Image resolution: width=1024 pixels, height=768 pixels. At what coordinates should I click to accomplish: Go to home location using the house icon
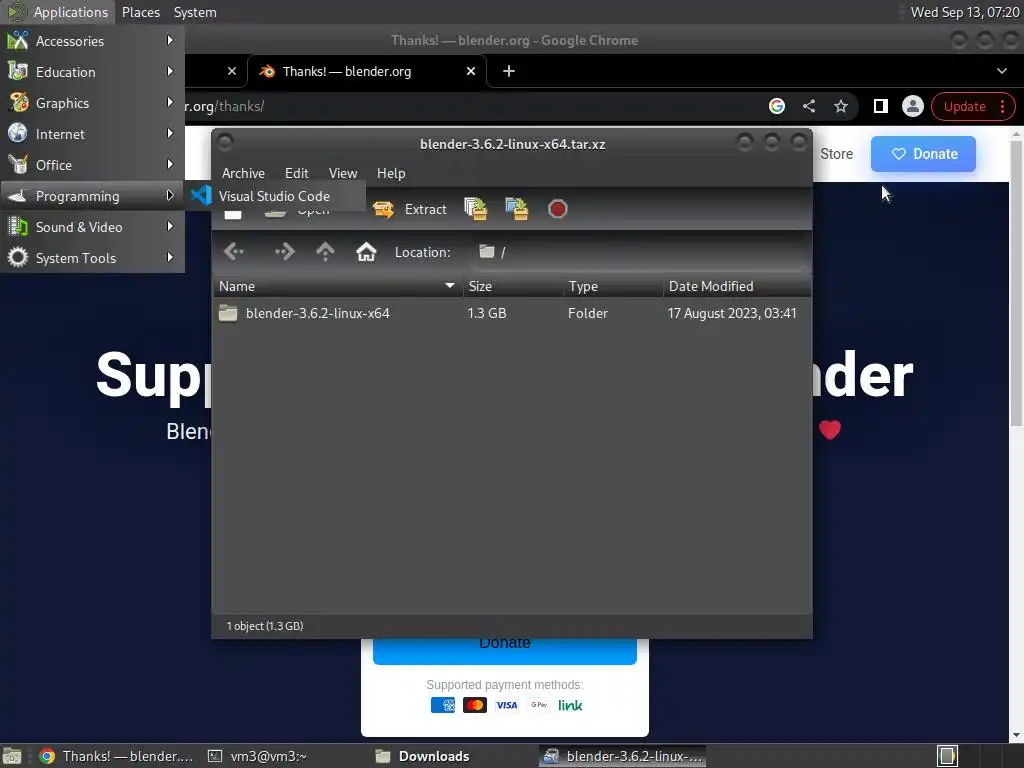[366, 251]
